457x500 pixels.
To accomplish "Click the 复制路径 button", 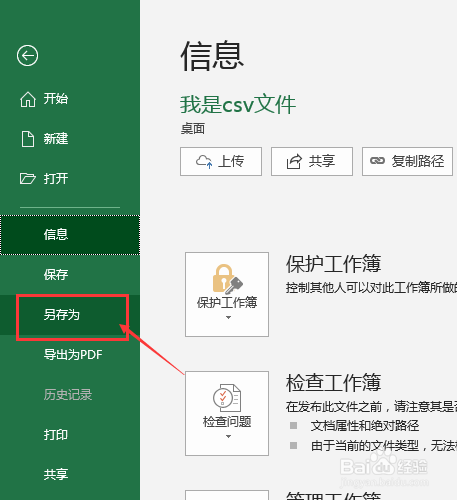I will (407, 161).
